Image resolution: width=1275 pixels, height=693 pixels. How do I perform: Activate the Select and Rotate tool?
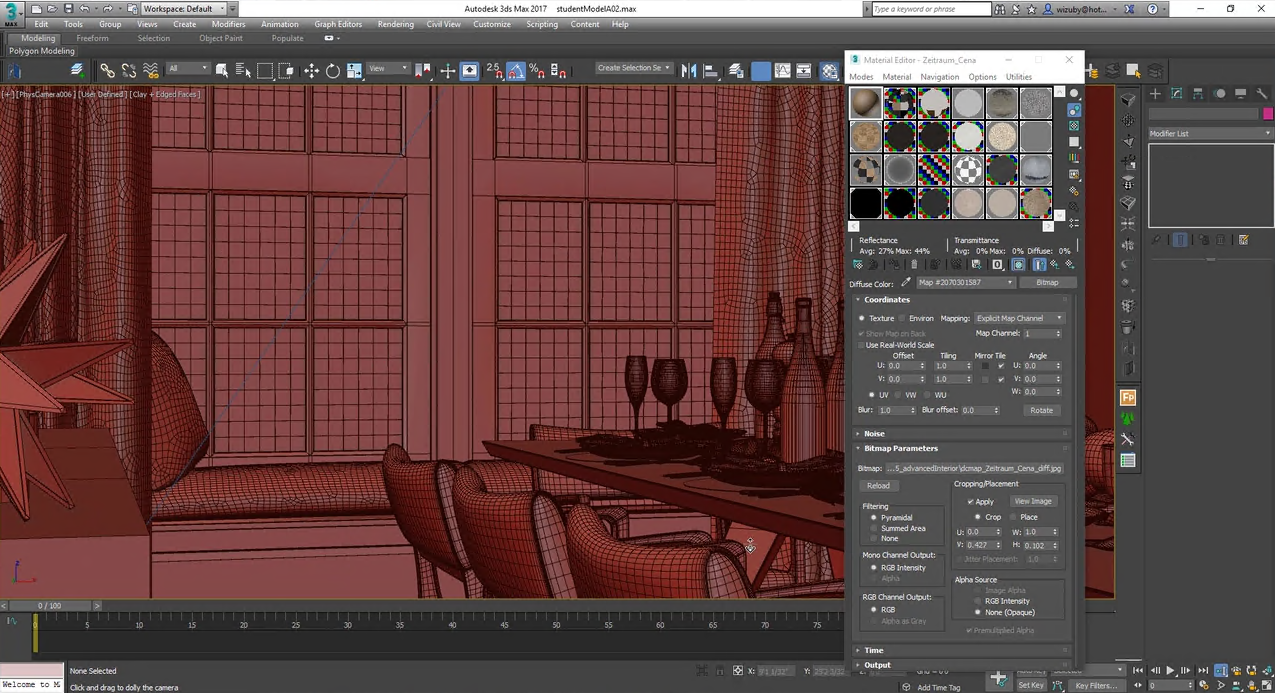coord(333,70)
